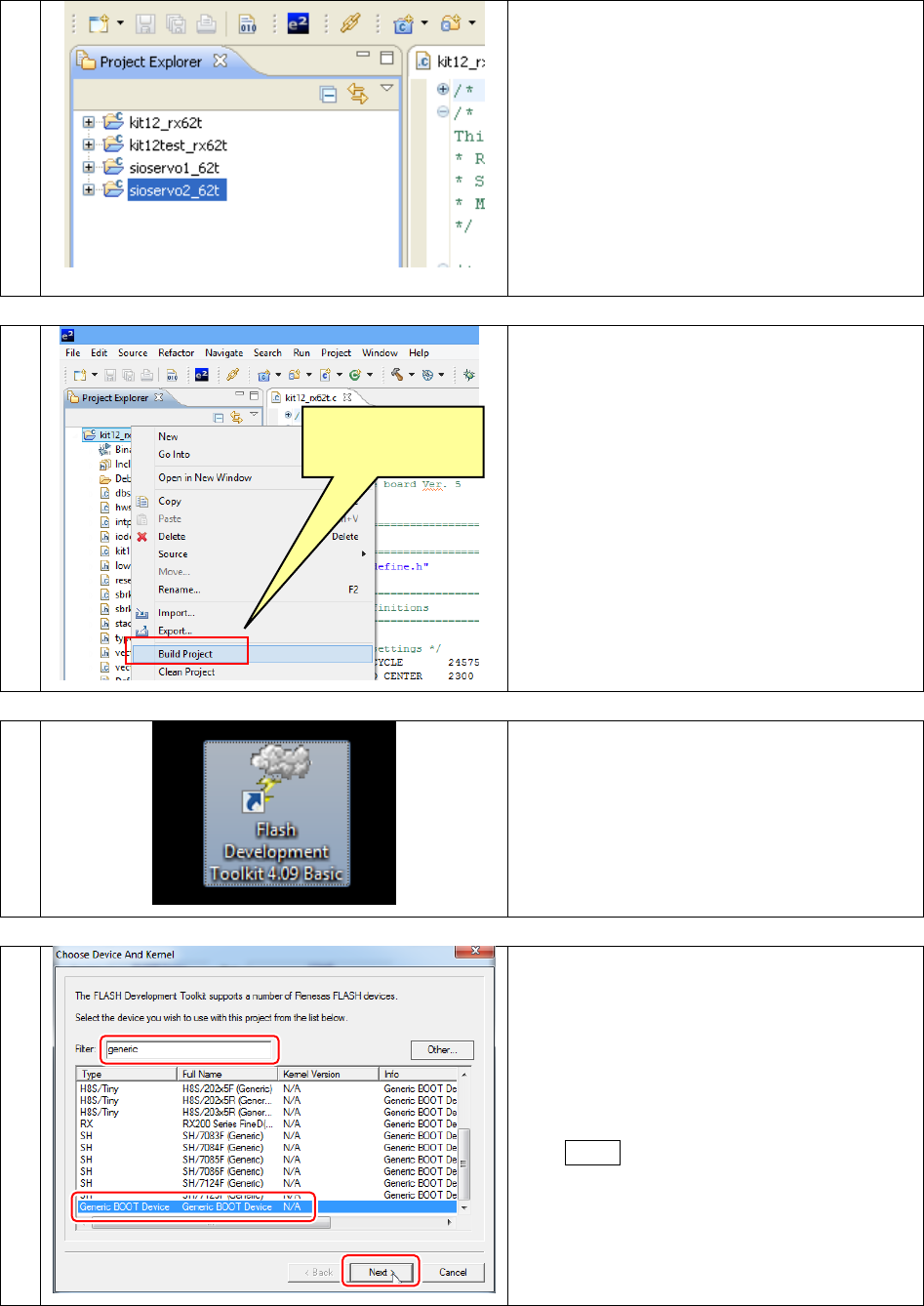
Task: Click the device list horizontal scrollbar
Action: tap(265, 1221)
